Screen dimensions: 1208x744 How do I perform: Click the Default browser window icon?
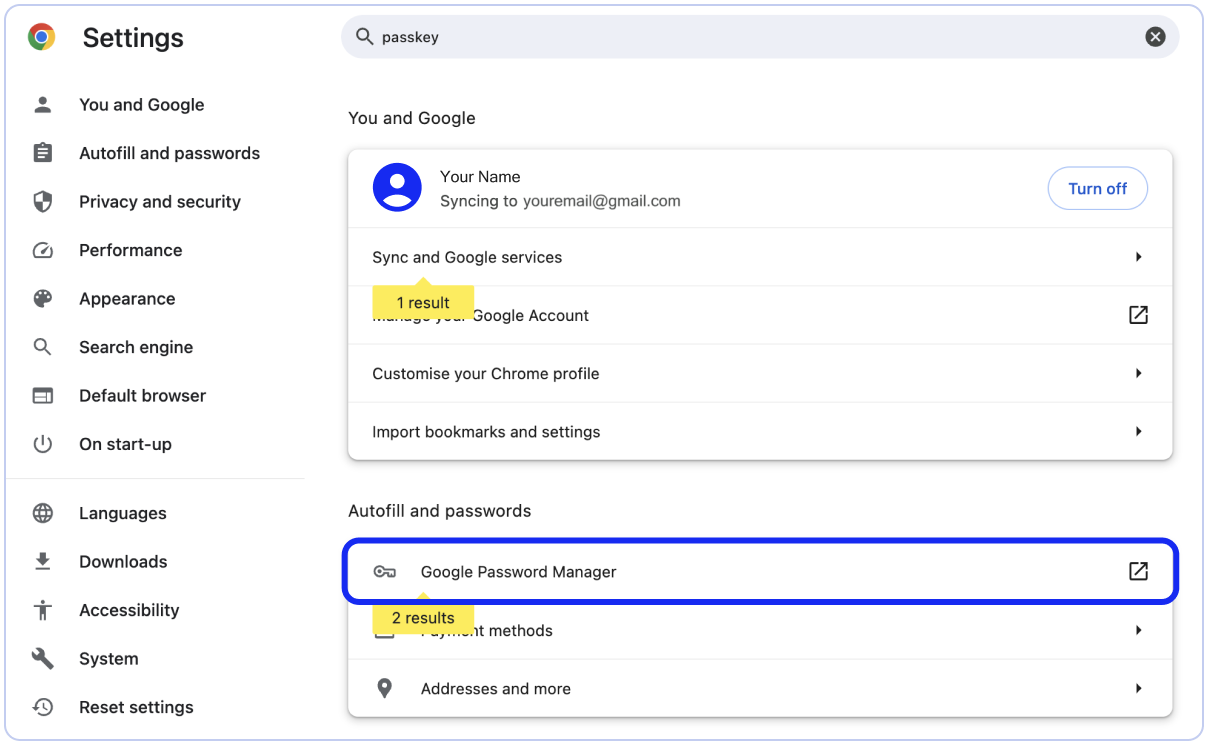42,395
